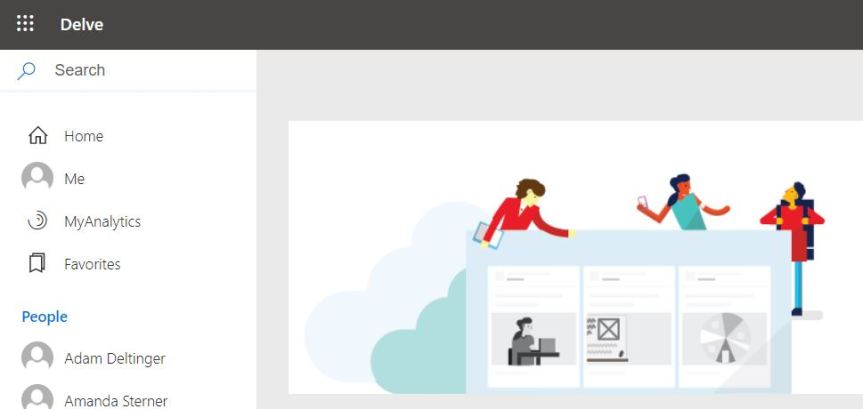Open the Amanda Sterner name link
The height and width of the screenshot is (409, 863).
coord(116,400)
